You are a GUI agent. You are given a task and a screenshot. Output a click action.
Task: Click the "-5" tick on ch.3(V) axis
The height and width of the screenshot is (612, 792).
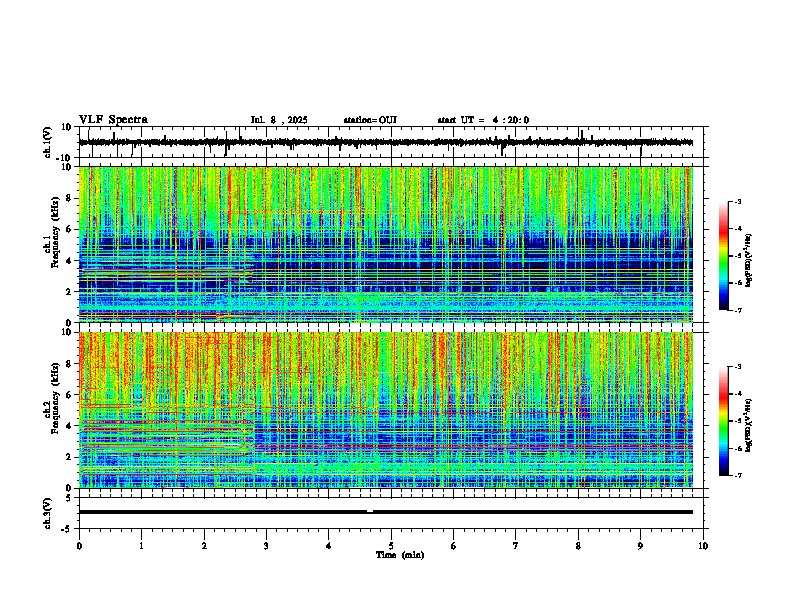(x=66, y=529)
